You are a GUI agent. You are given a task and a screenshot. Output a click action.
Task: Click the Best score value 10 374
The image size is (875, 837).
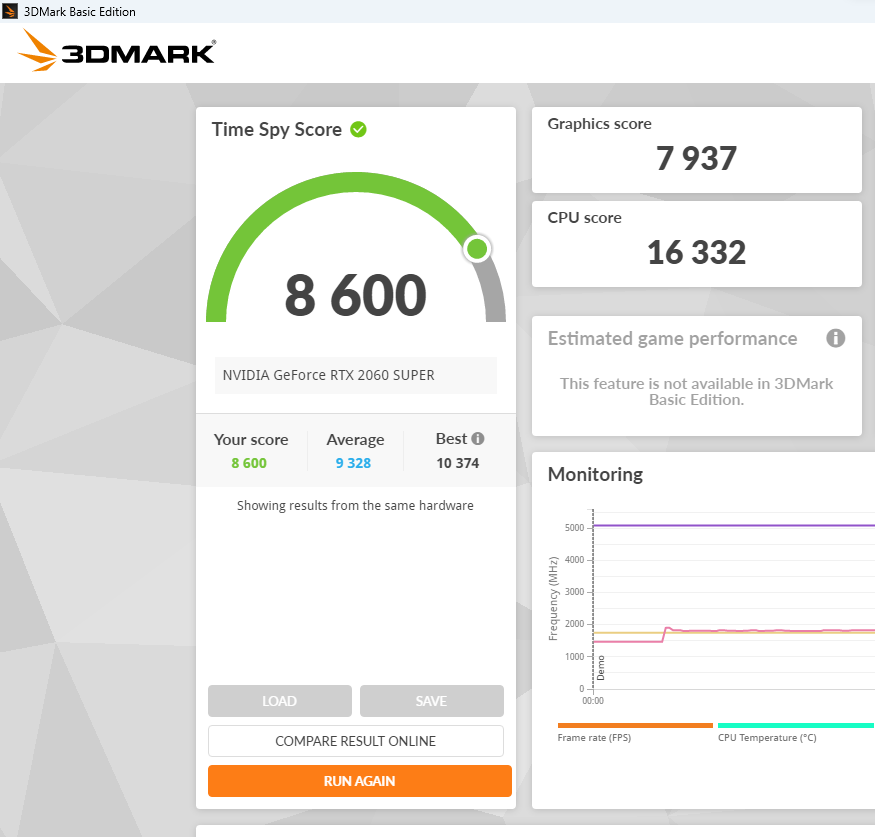point(458,463)
